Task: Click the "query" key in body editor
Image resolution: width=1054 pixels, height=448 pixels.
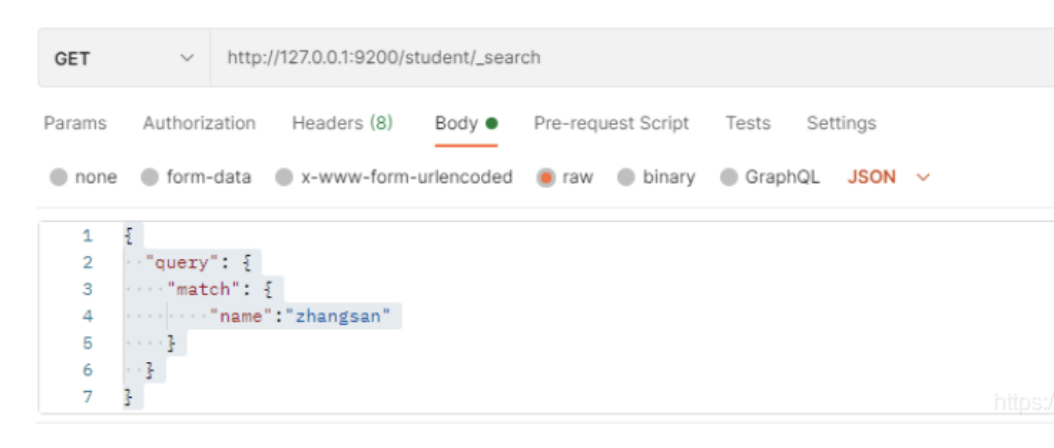Action: pyautogui.click(x=180, y=263)
